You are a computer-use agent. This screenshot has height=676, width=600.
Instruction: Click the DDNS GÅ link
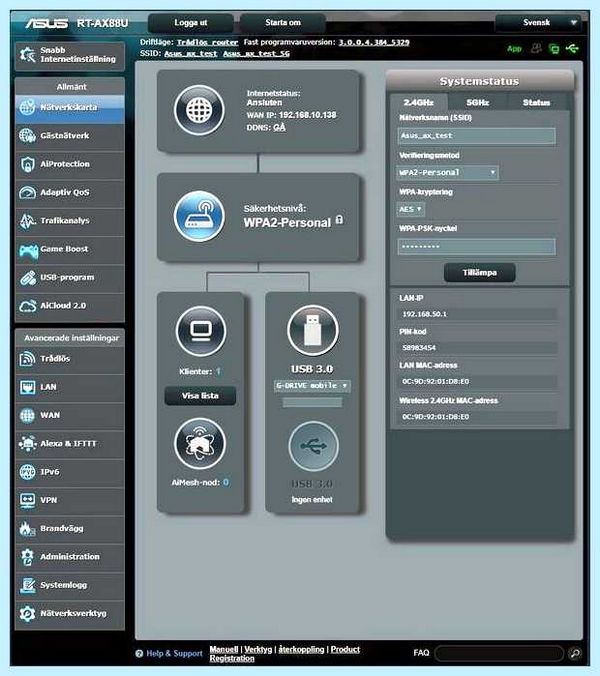click(x=279, y=127)
